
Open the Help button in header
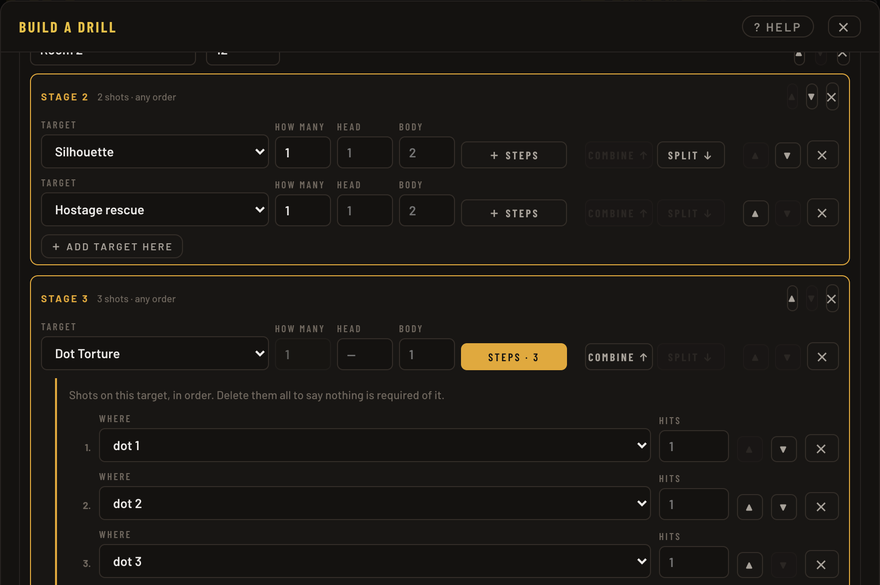coord(777,27)
